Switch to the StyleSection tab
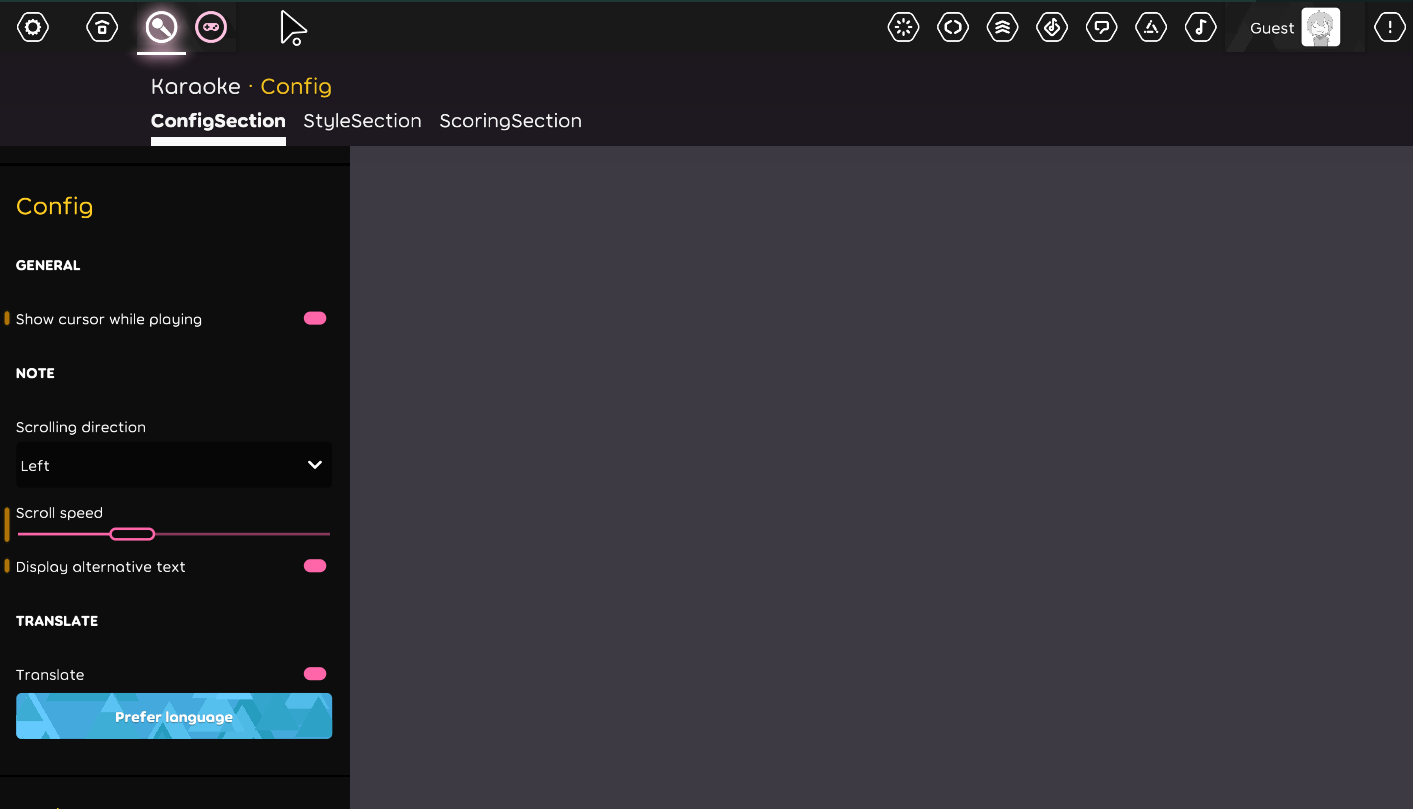The width and height of the screenshot is (1413, 809). point(362,120)
